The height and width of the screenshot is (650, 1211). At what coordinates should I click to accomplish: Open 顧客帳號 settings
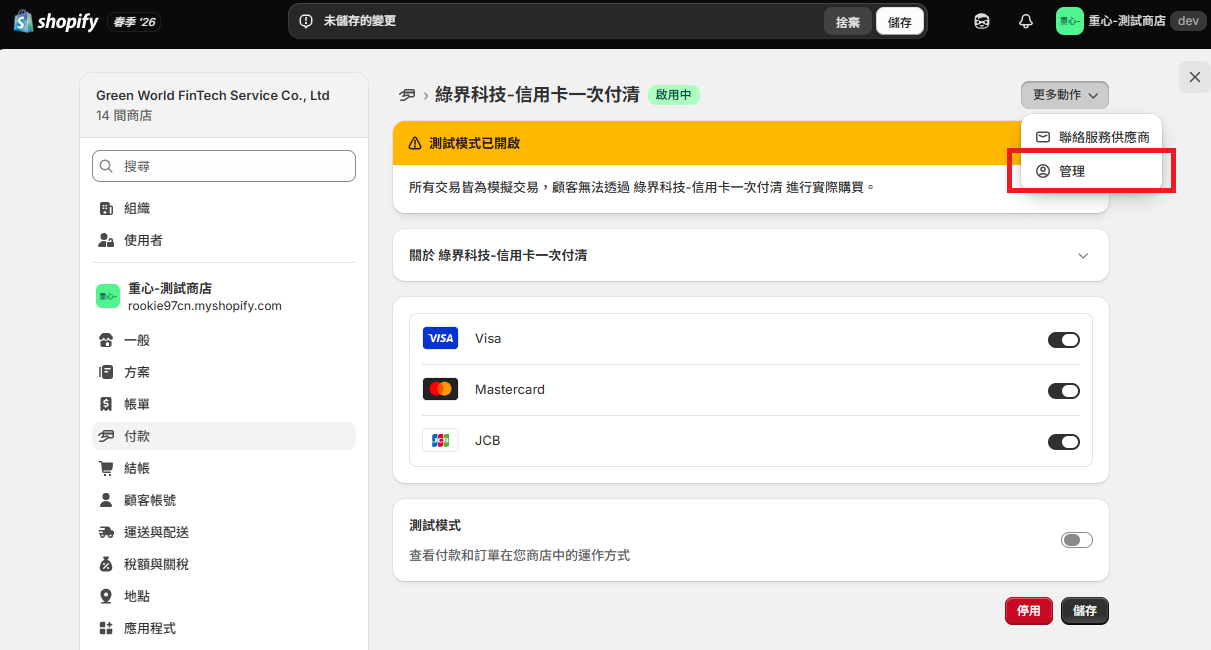(x=224, y=500)
